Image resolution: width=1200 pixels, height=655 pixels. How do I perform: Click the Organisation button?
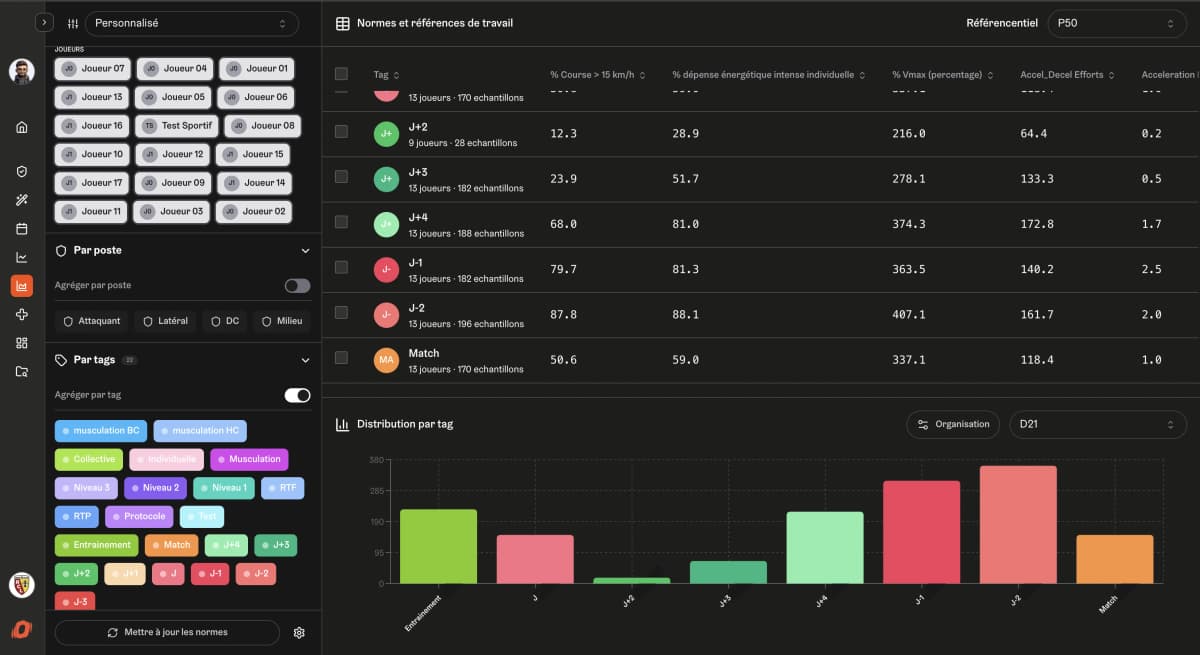click(953, 424)
